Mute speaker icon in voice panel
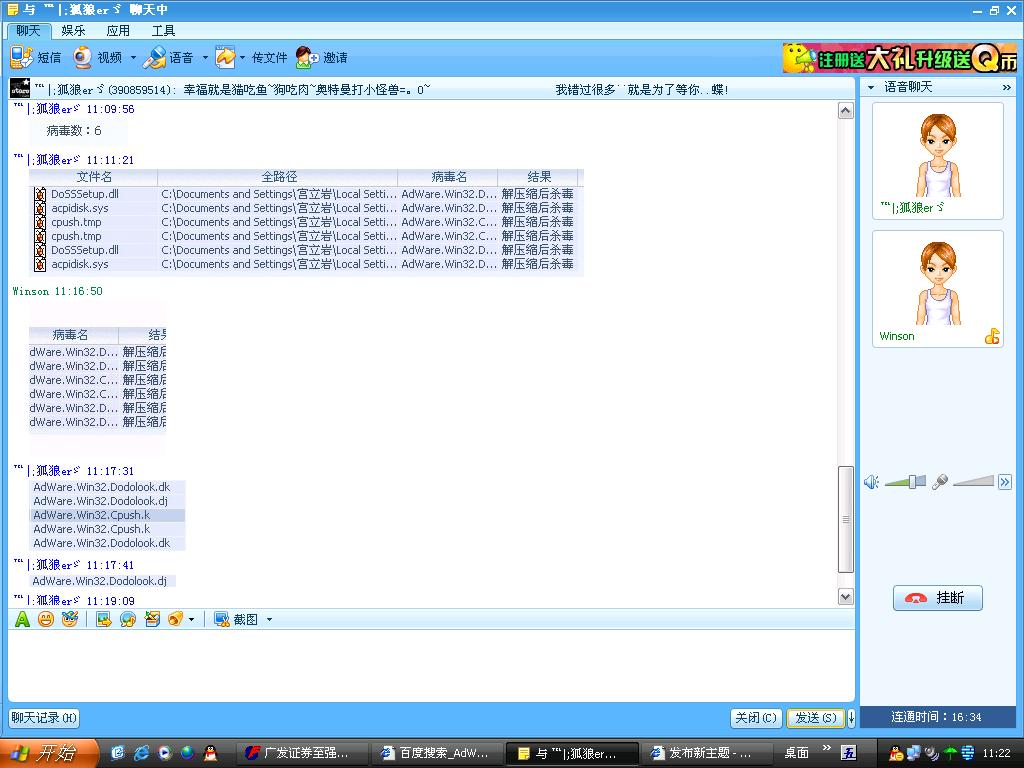1024x768 pixels. 871,482
